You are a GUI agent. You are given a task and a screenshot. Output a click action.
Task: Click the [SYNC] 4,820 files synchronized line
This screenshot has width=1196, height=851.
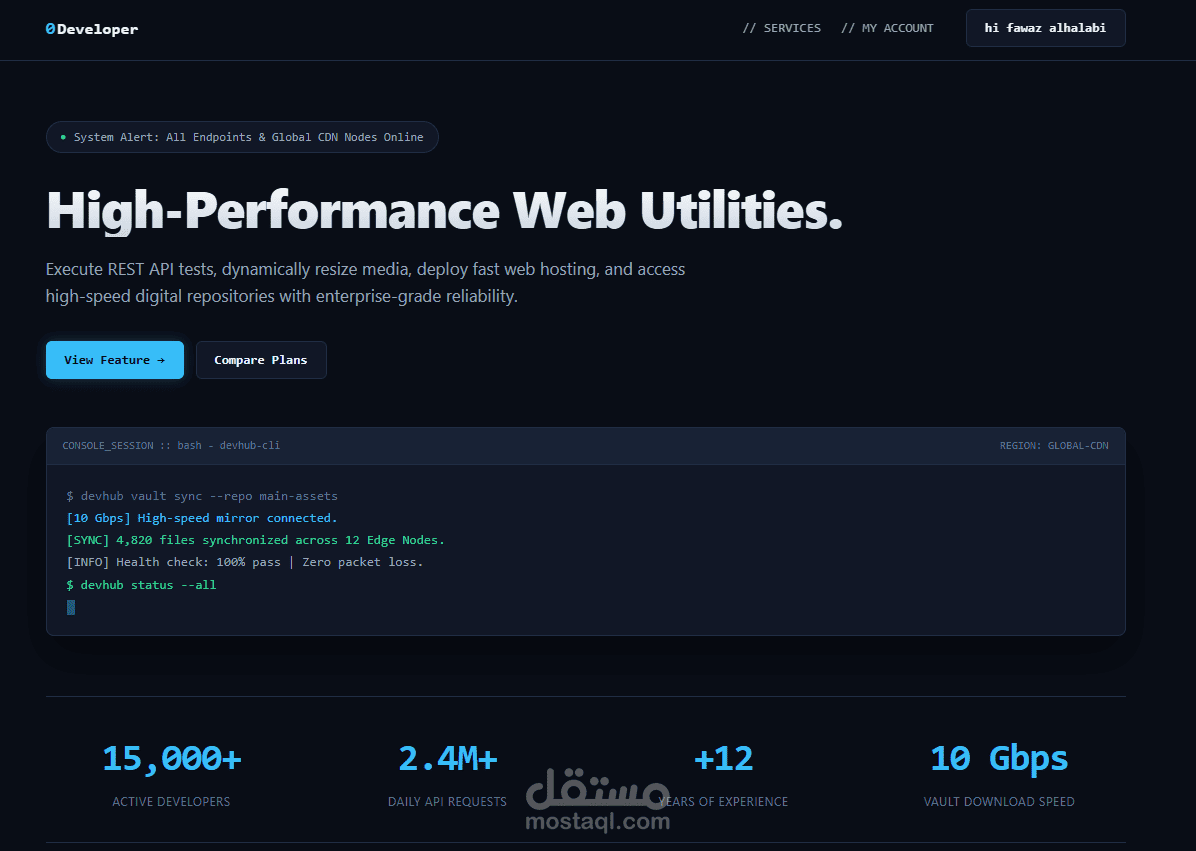pyautogui.click(x=256, y=540)
